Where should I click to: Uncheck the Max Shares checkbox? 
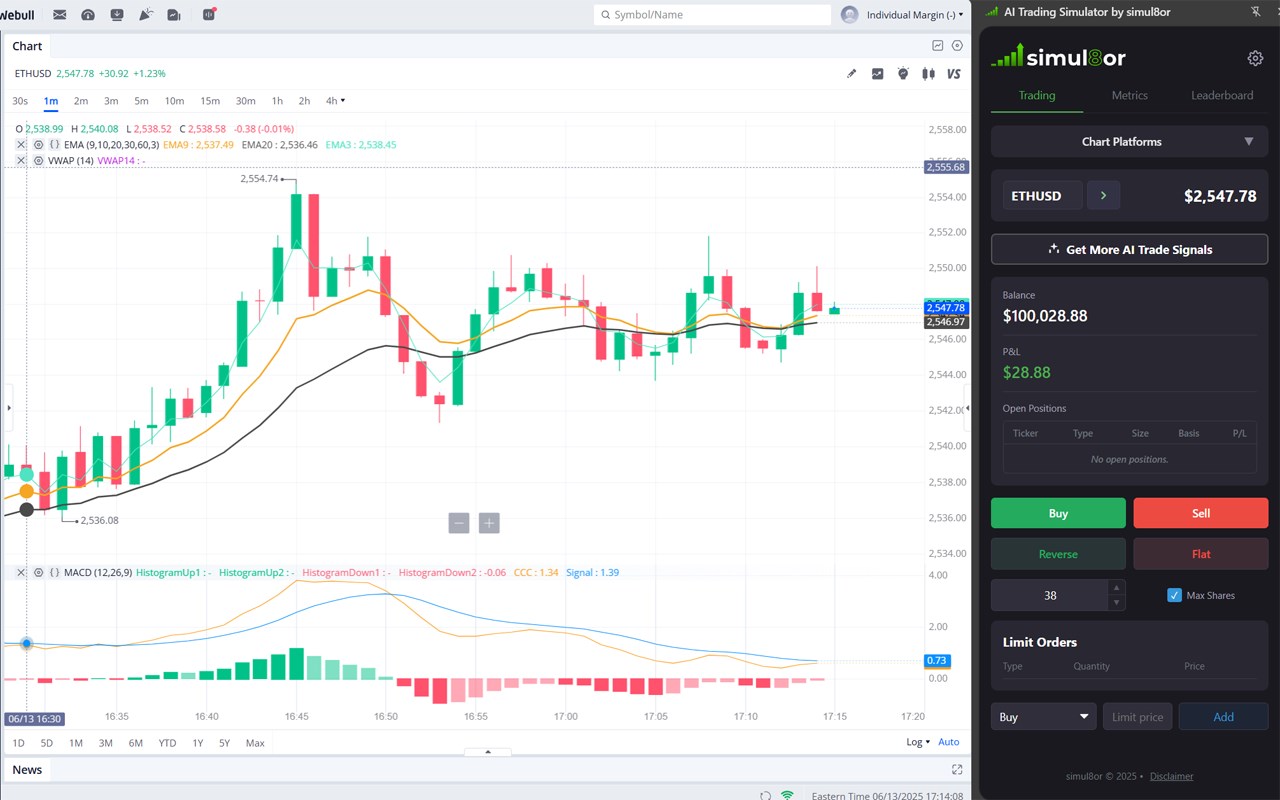tap(1175, 596)
